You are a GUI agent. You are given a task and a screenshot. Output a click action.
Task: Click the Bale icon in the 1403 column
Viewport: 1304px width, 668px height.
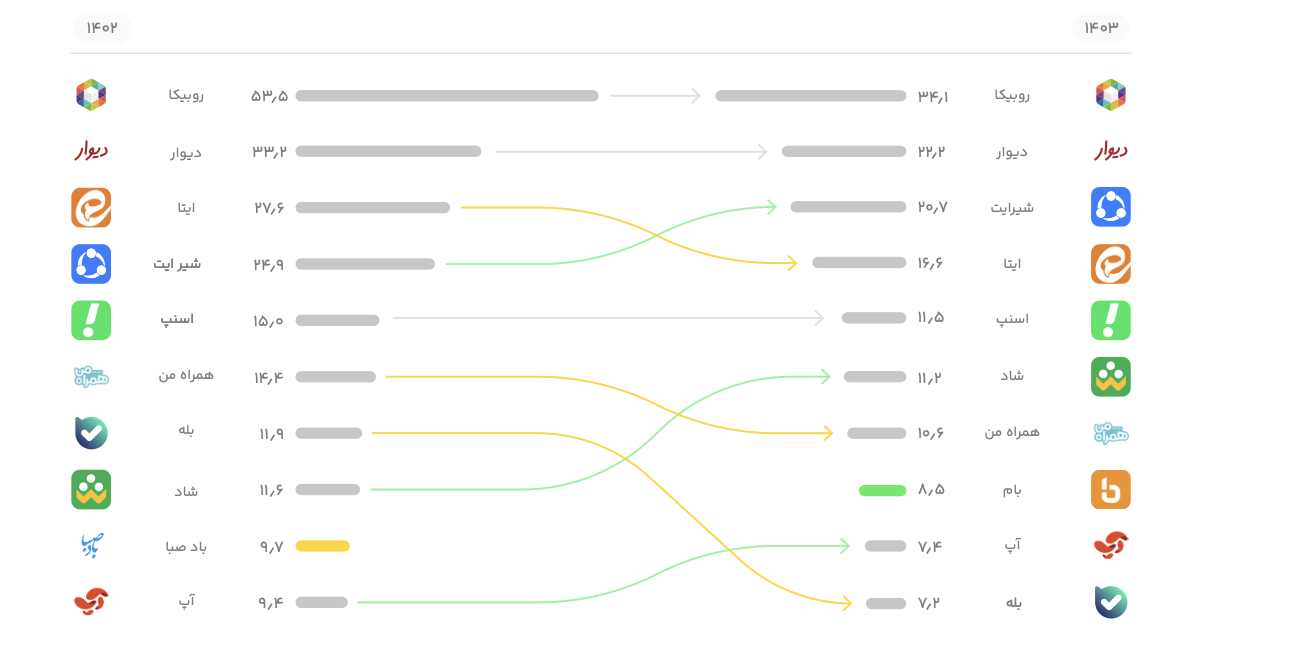pyautogui.click(x=1111, y=602)
